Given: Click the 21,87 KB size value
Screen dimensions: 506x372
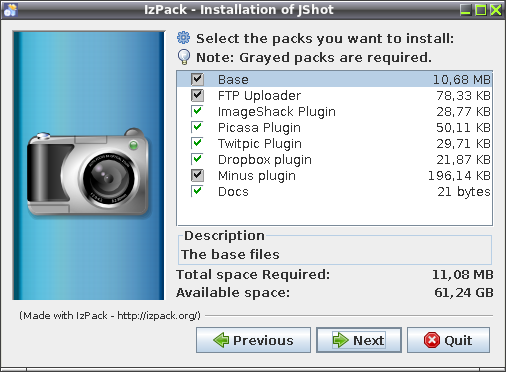Looking at the screenshot, I should [463, 160].
